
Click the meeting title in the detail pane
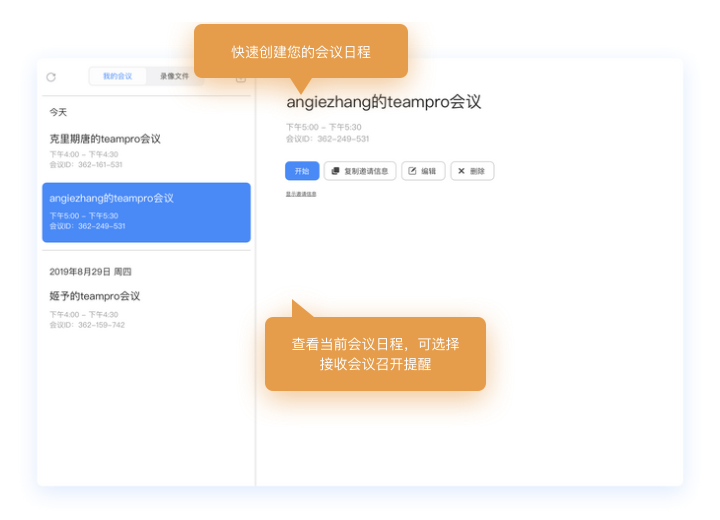pyautogui.click(x=384, y=102)
